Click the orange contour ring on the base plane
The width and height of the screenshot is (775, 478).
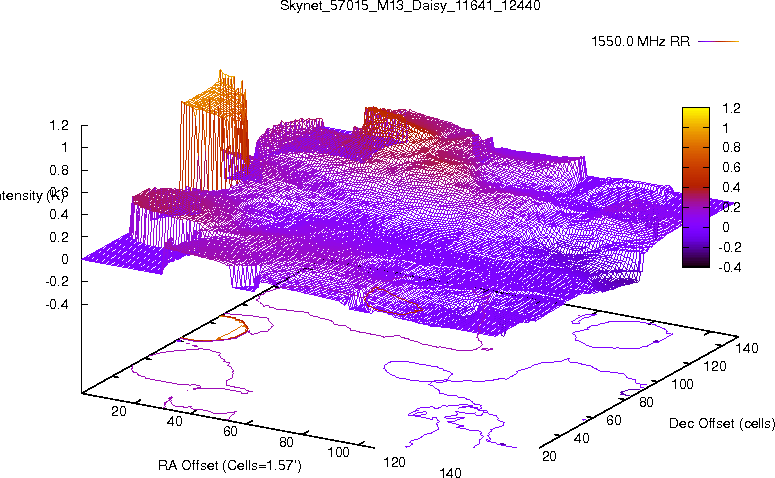point(216,329)
